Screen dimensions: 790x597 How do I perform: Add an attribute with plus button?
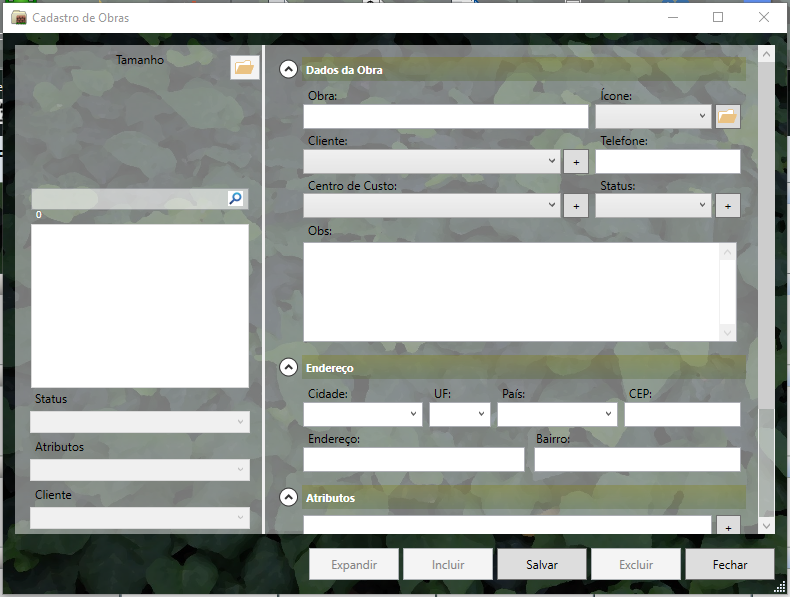point(728,527)
